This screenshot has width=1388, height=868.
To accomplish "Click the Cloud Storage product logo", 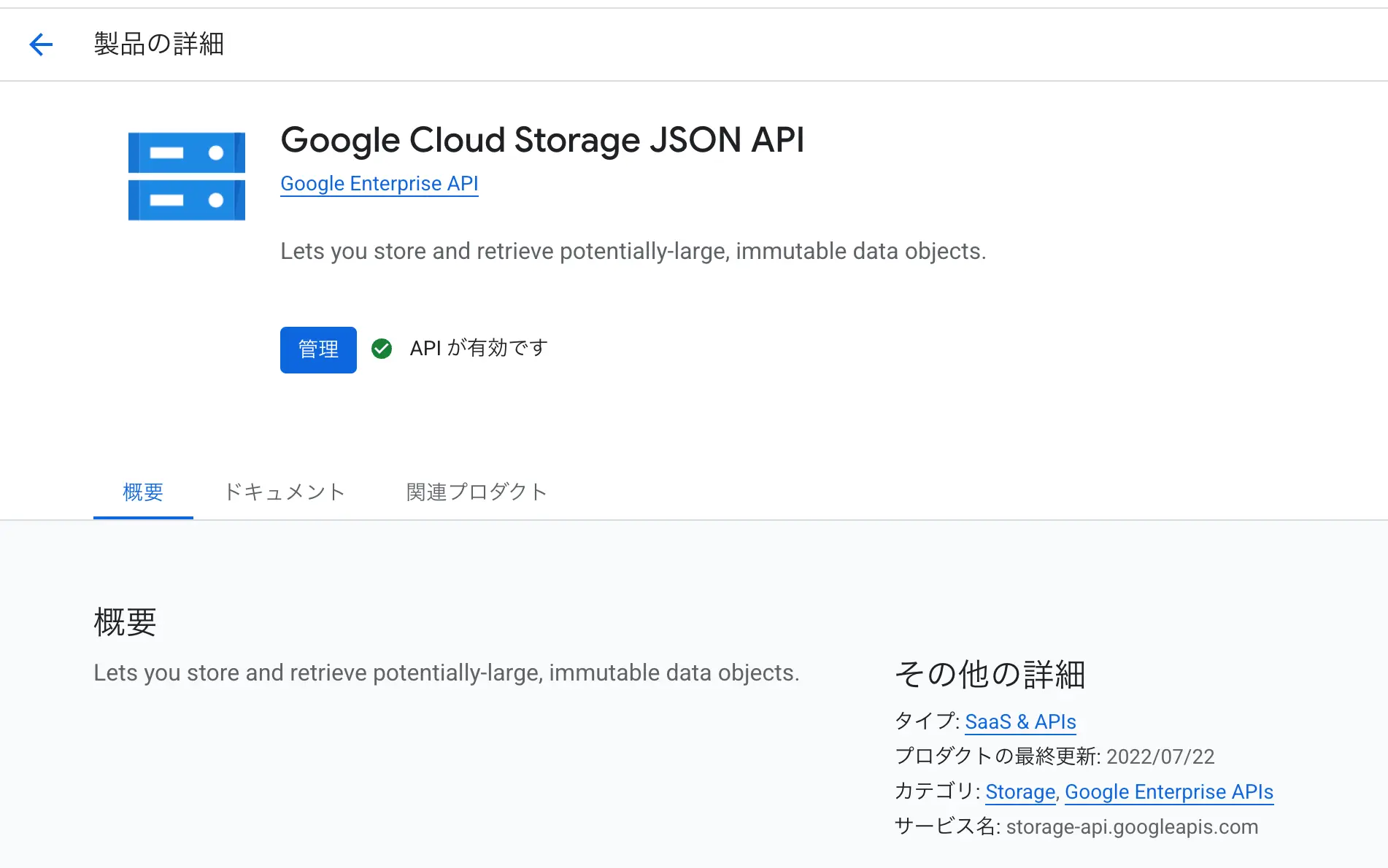I will point(187,177).
